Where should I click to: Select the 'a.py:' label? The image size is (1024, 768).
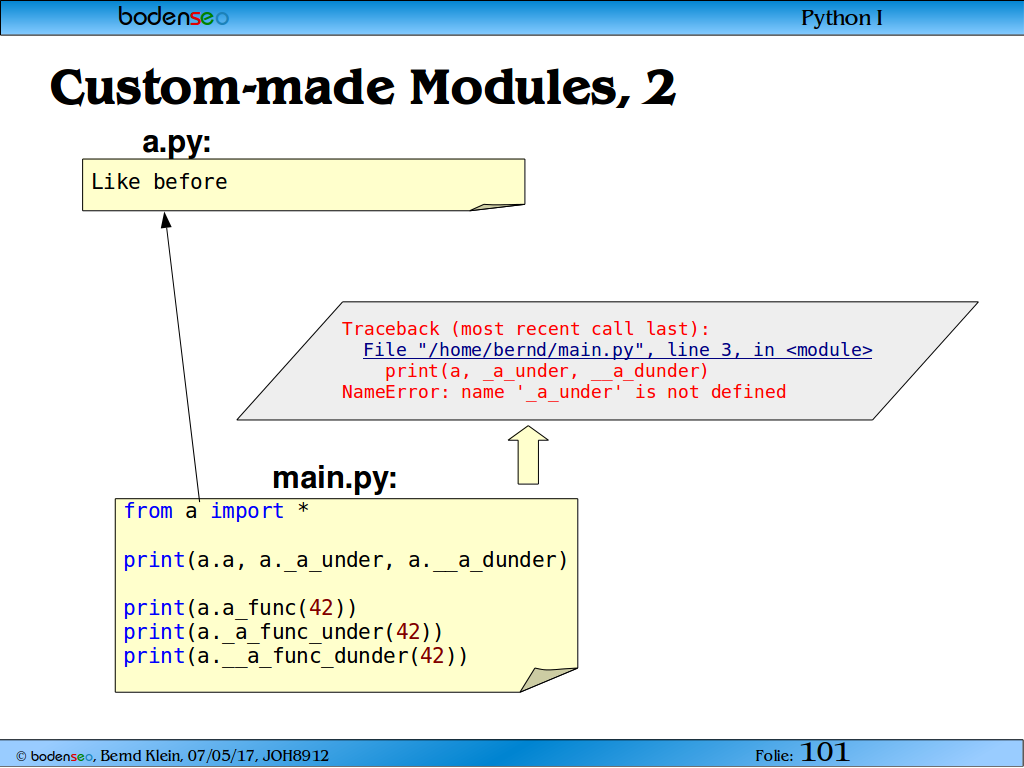pos(176,142)
